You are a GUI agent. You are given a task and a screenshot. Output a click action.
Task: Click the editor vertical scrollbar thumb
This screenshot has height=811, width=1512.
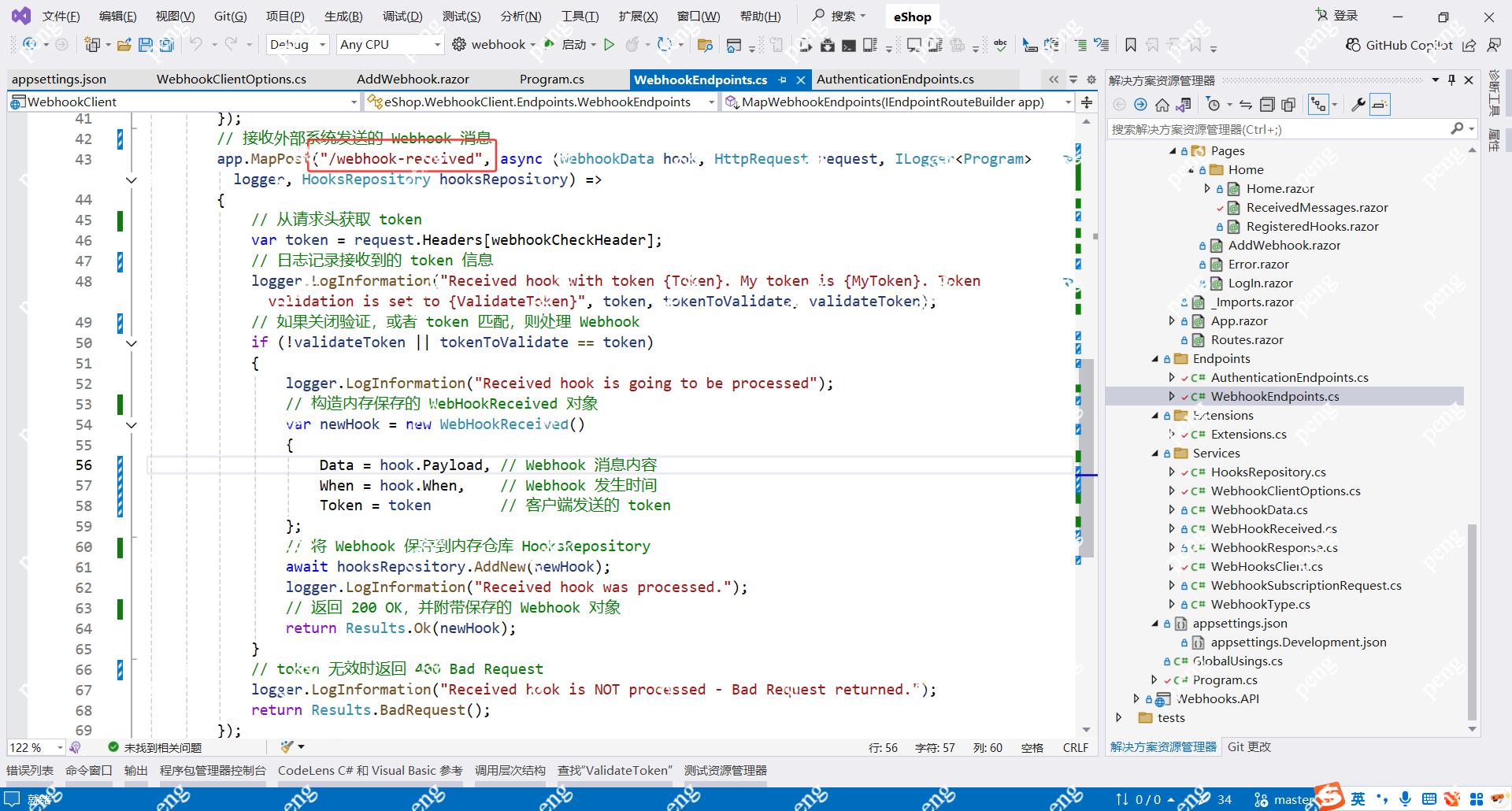click(1087, 457)
